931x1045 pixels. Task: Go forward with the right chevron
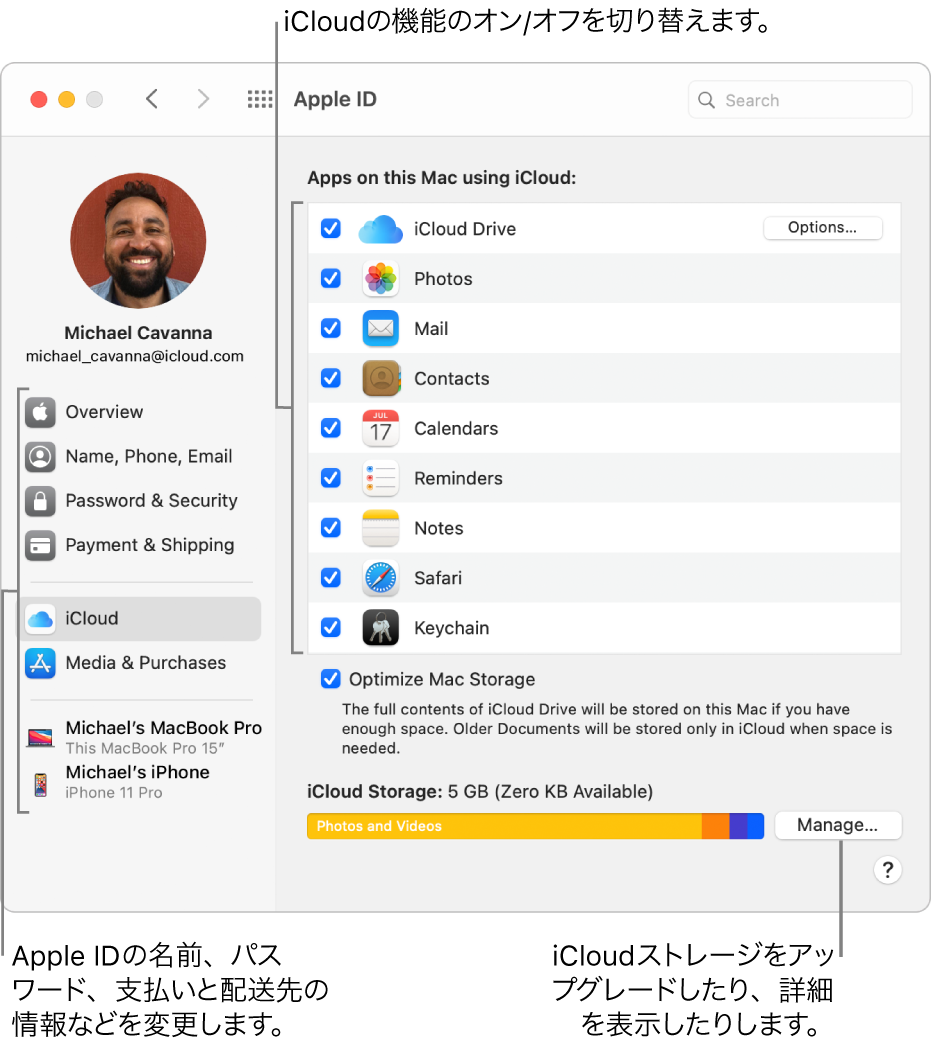coord(203,99)
